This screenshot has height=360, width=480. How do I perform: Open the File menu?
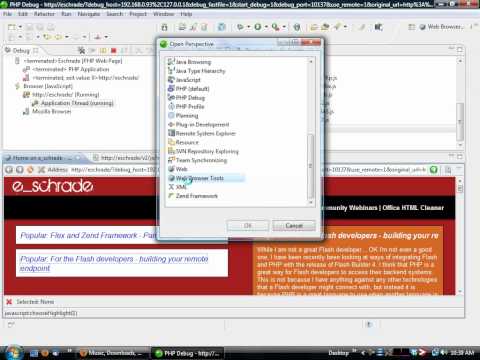tap(7, 14)
